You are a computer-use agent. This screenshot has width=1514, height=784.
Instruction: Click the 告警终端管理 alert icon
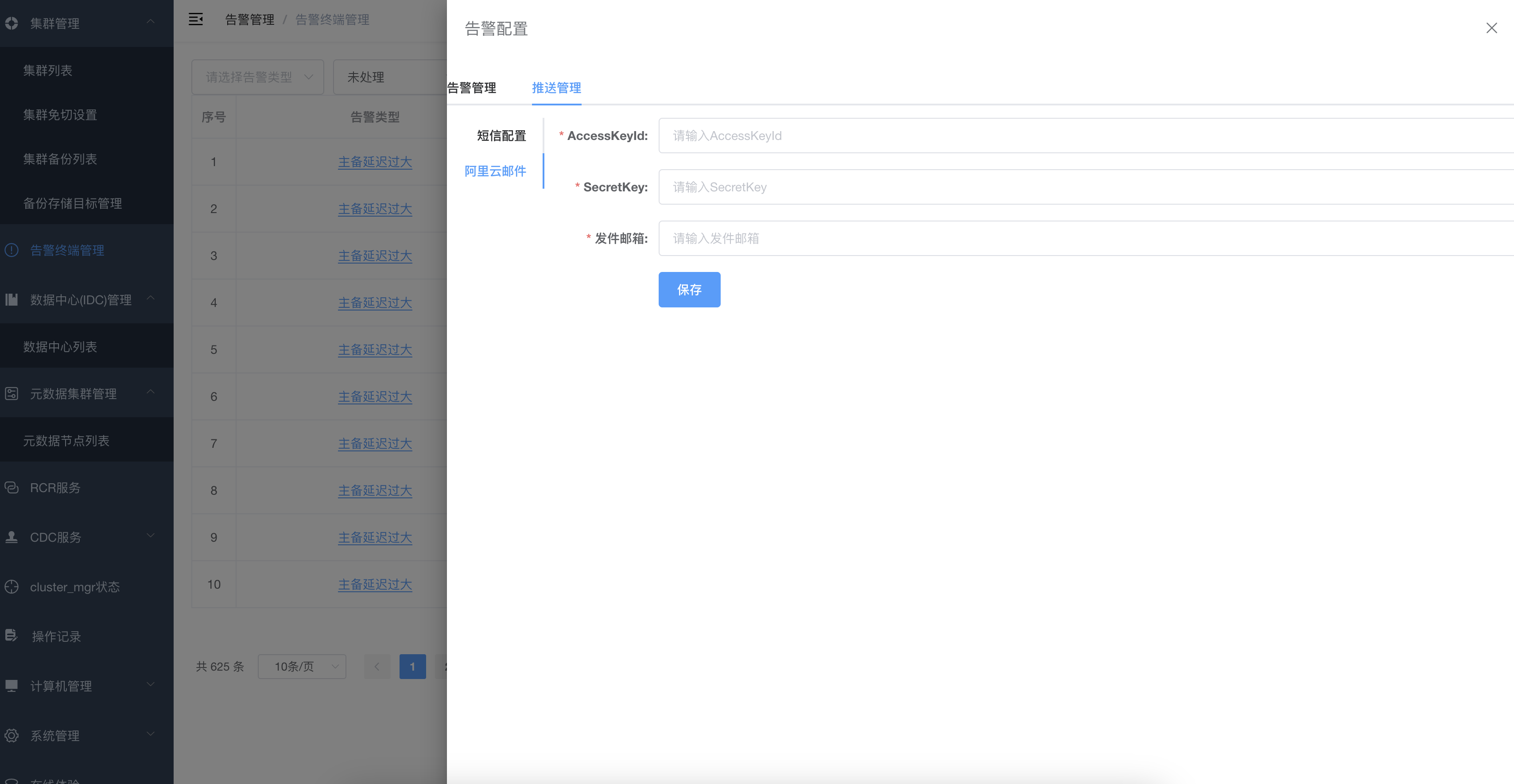(x=12, y=250)
